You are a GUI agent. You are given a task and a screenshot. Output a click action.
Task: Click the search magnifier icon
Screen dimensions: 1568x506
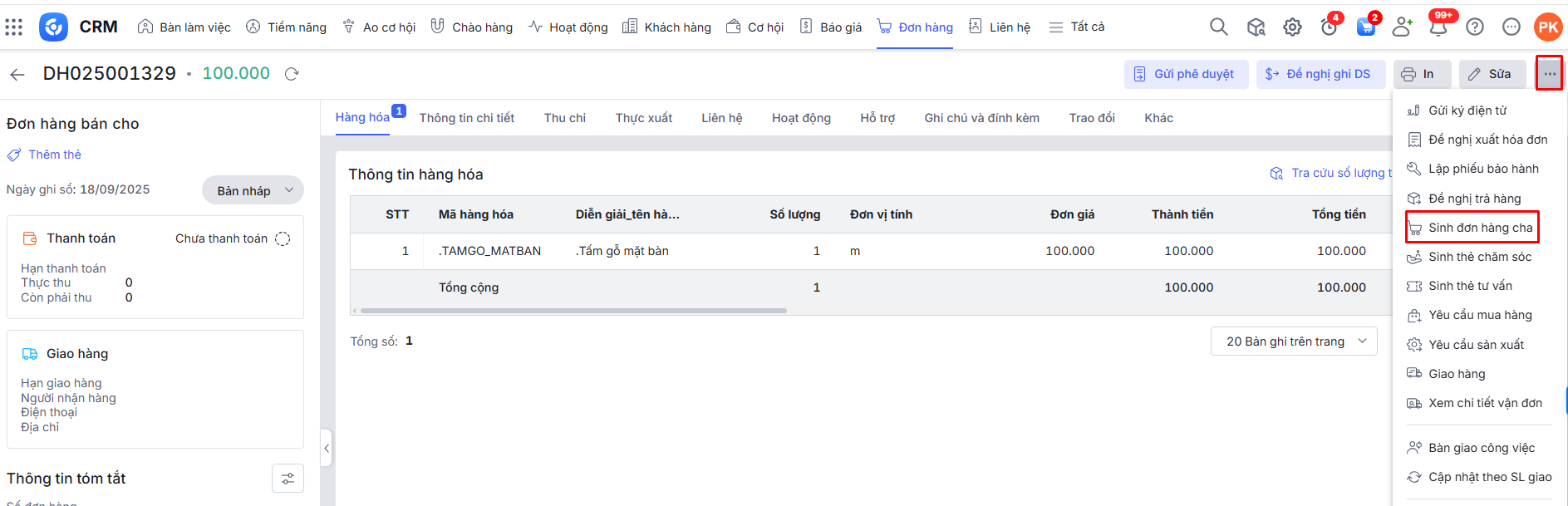point(1218,27)
